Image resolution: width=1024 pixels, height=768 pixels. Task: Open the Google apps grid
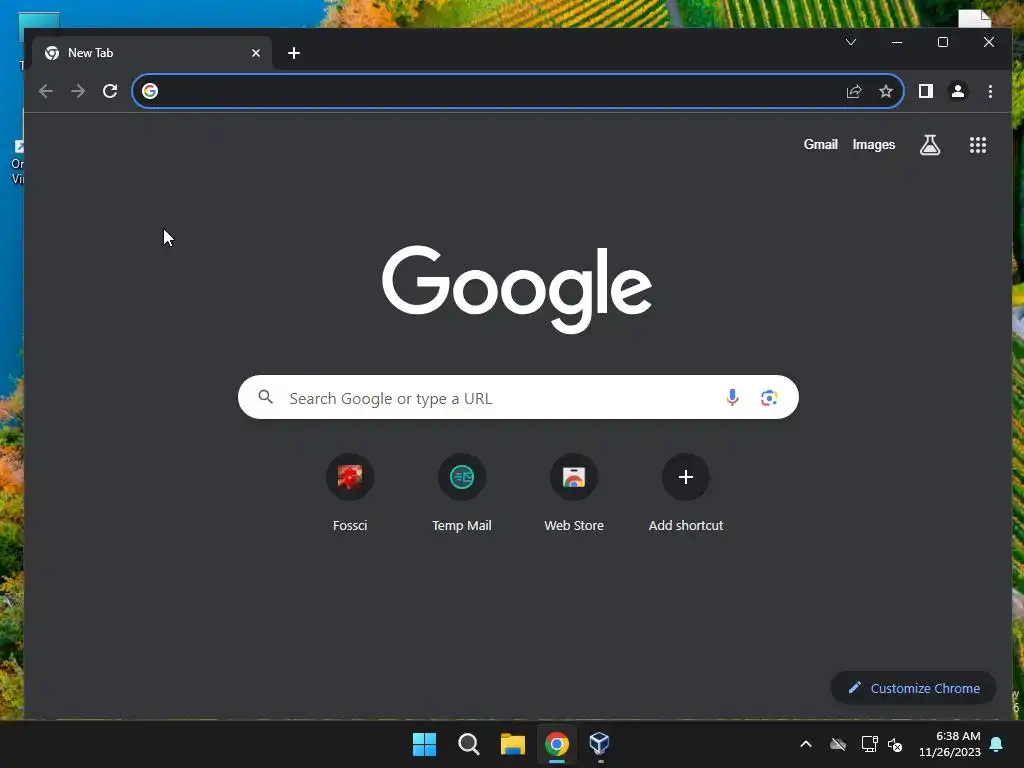coord(978,145)
